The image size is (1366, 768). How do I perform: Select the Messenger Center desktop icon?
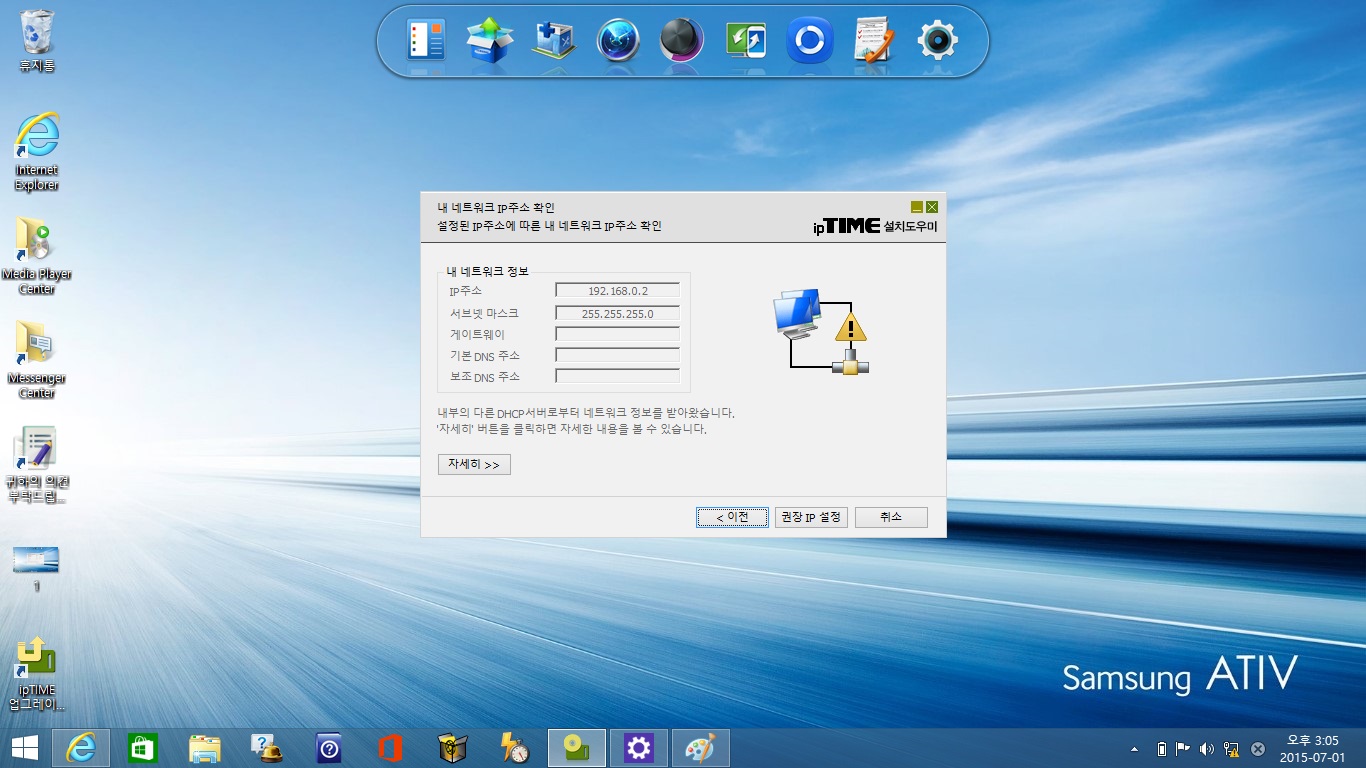(x=37, y=358)
